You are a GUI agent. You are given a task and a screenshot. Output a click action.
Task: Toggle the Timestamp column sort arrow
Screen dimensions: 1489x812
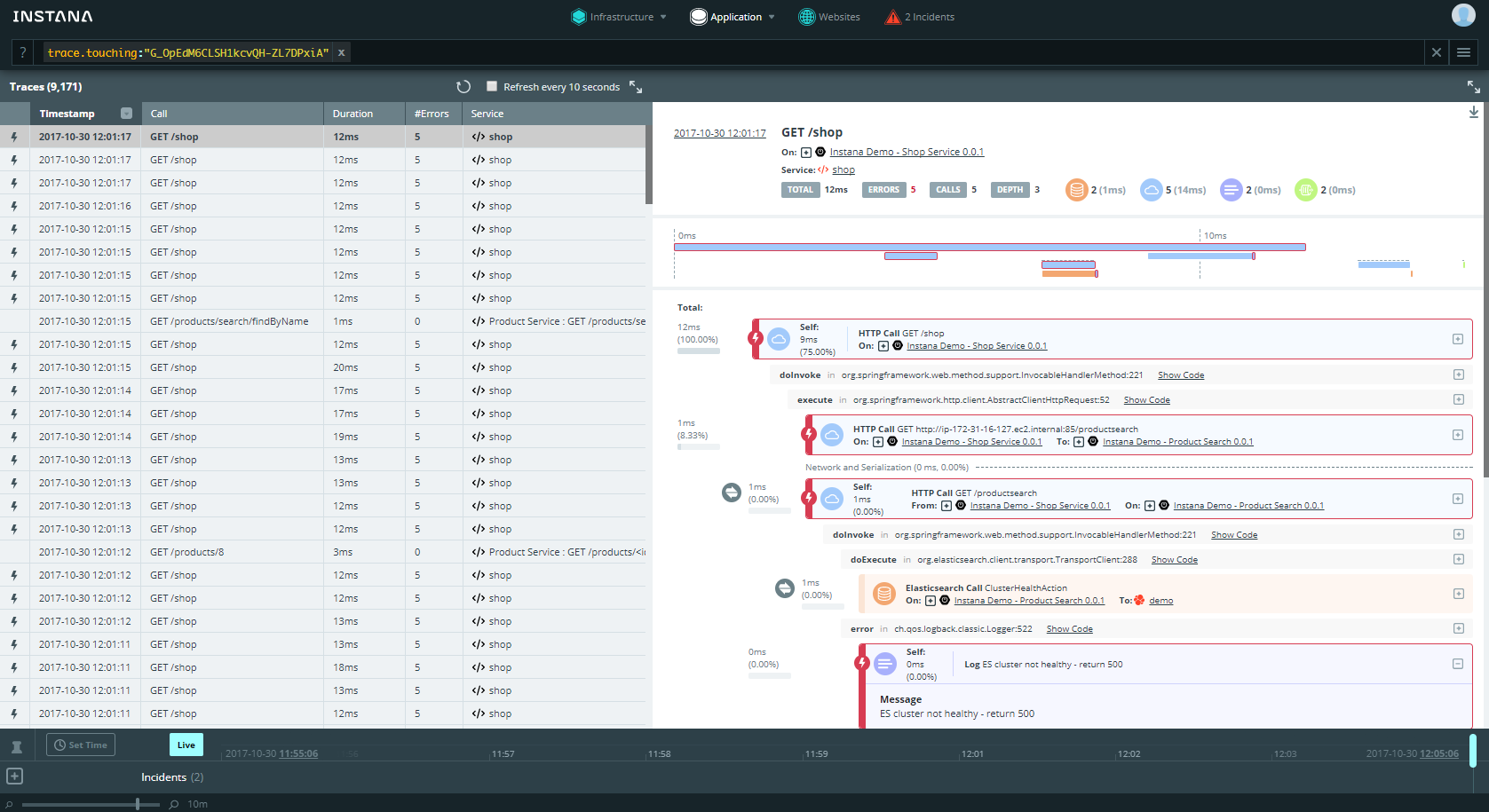(126, 114)
